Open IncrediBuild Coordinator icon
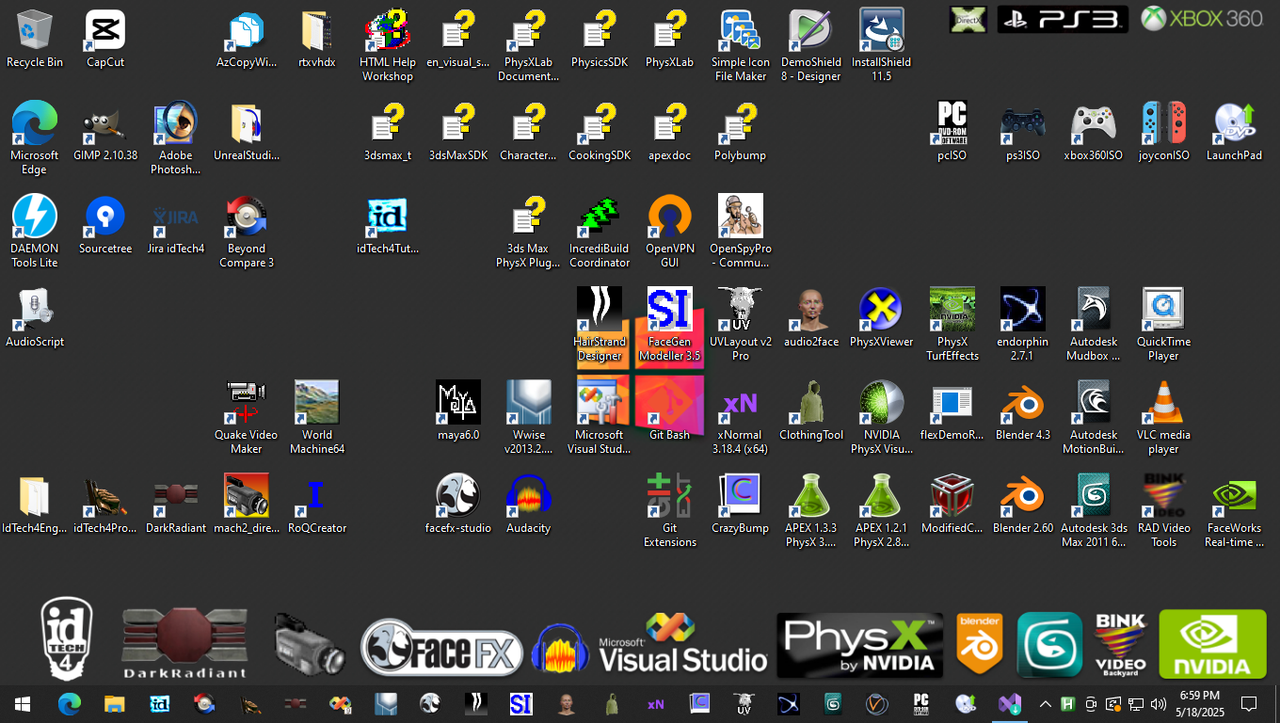 (599, 232)
